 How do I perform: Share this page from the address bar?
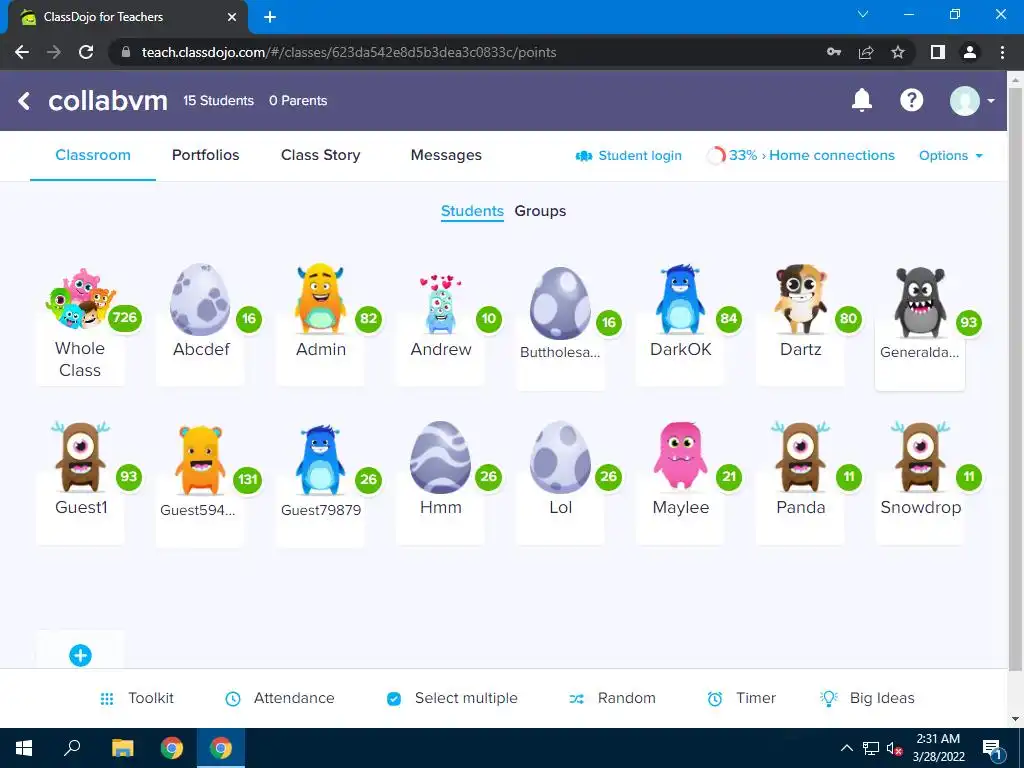click(x=866, y=52)
